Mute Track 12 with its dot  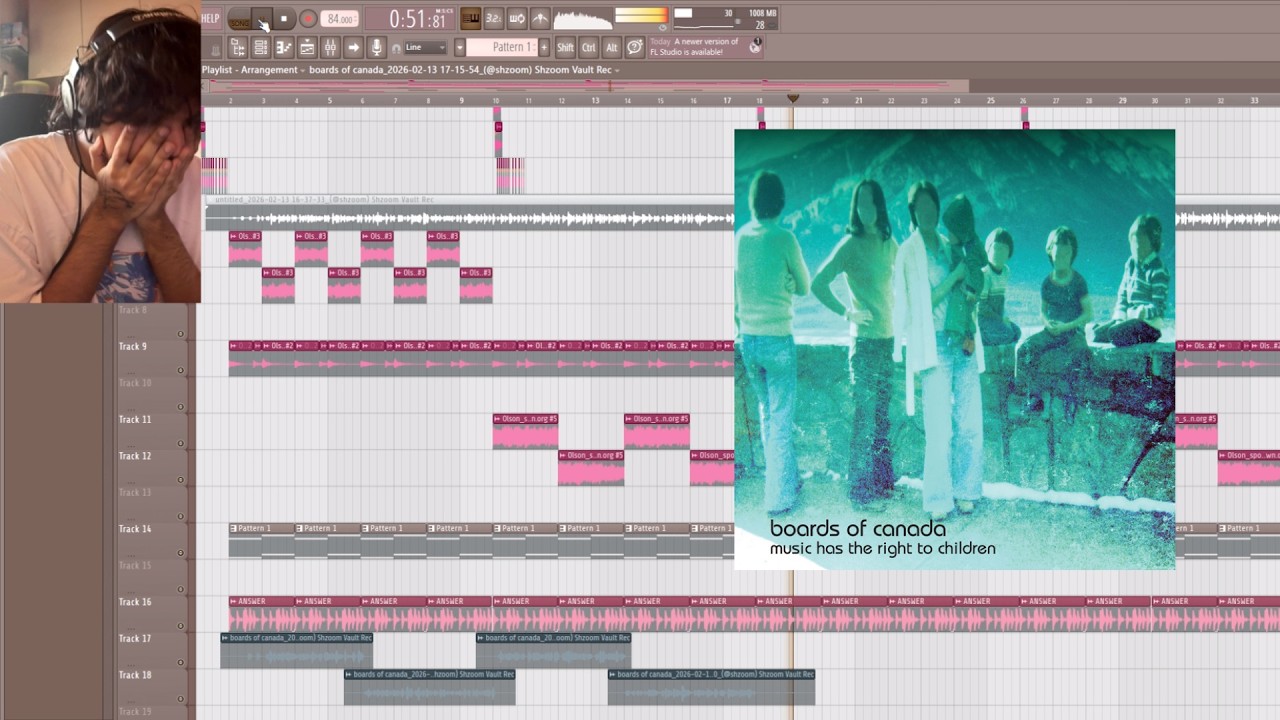180,480
